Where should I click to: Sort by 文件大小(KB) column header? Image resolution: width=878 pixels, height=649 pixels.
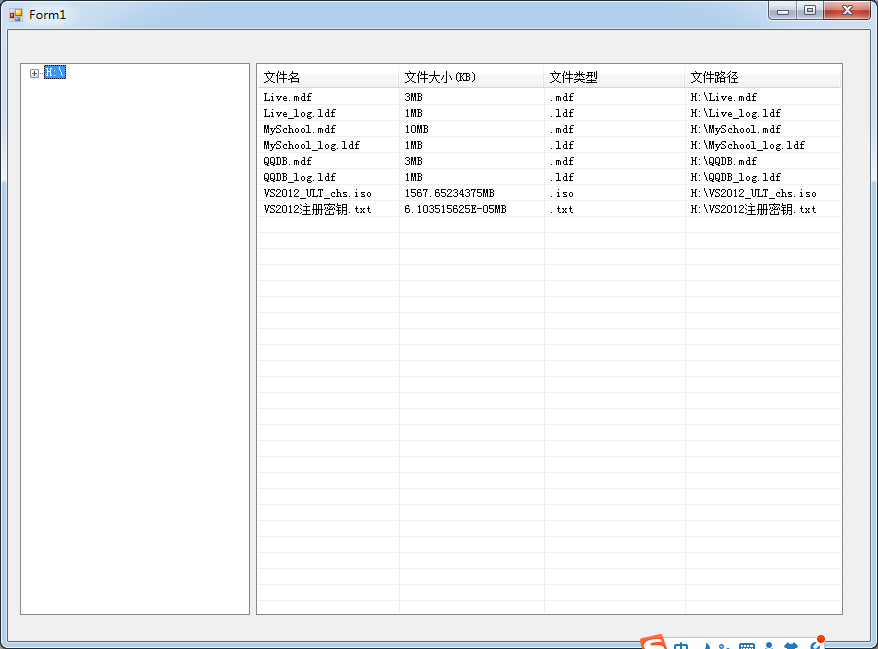[470, 77]
